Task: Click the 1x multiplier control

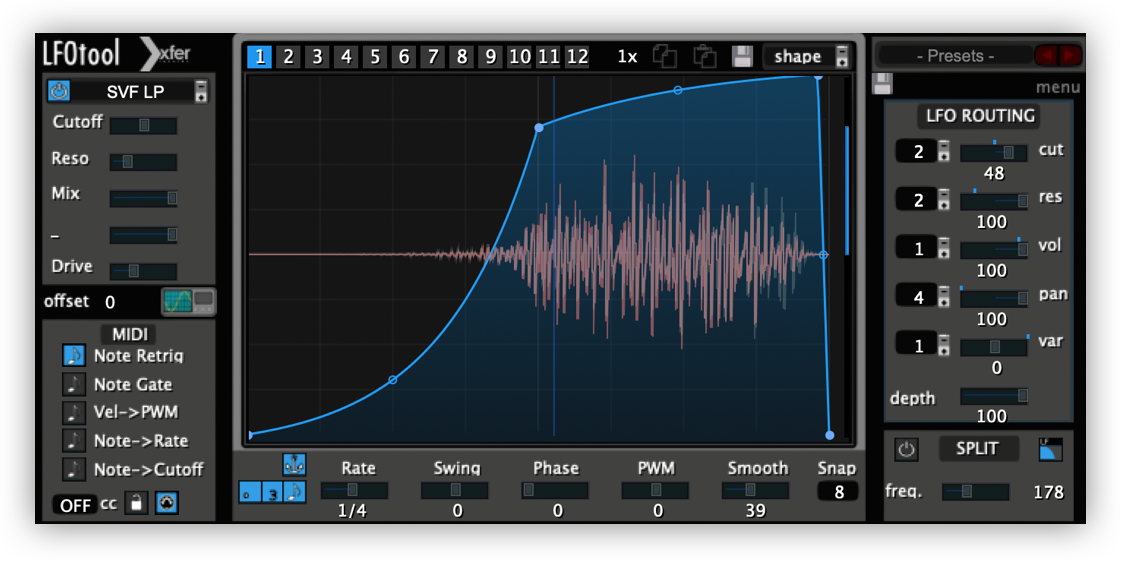Action: 627,56
